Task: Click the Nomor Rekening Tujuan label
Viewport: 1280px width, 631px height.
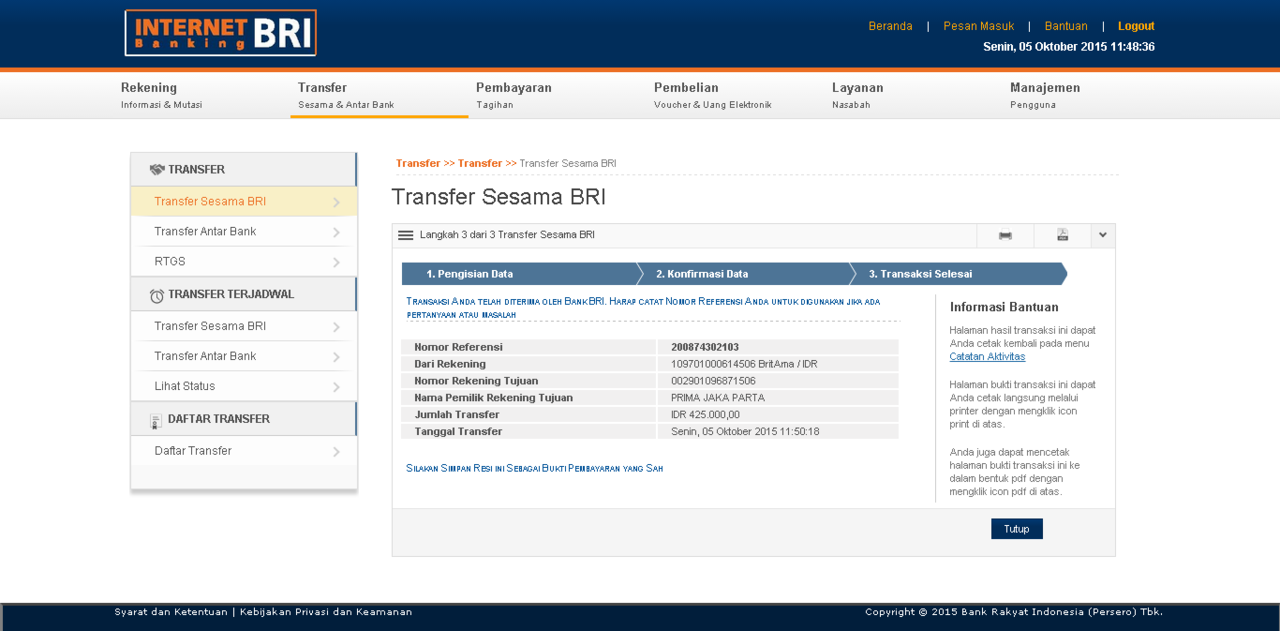Action: point(476,381)
